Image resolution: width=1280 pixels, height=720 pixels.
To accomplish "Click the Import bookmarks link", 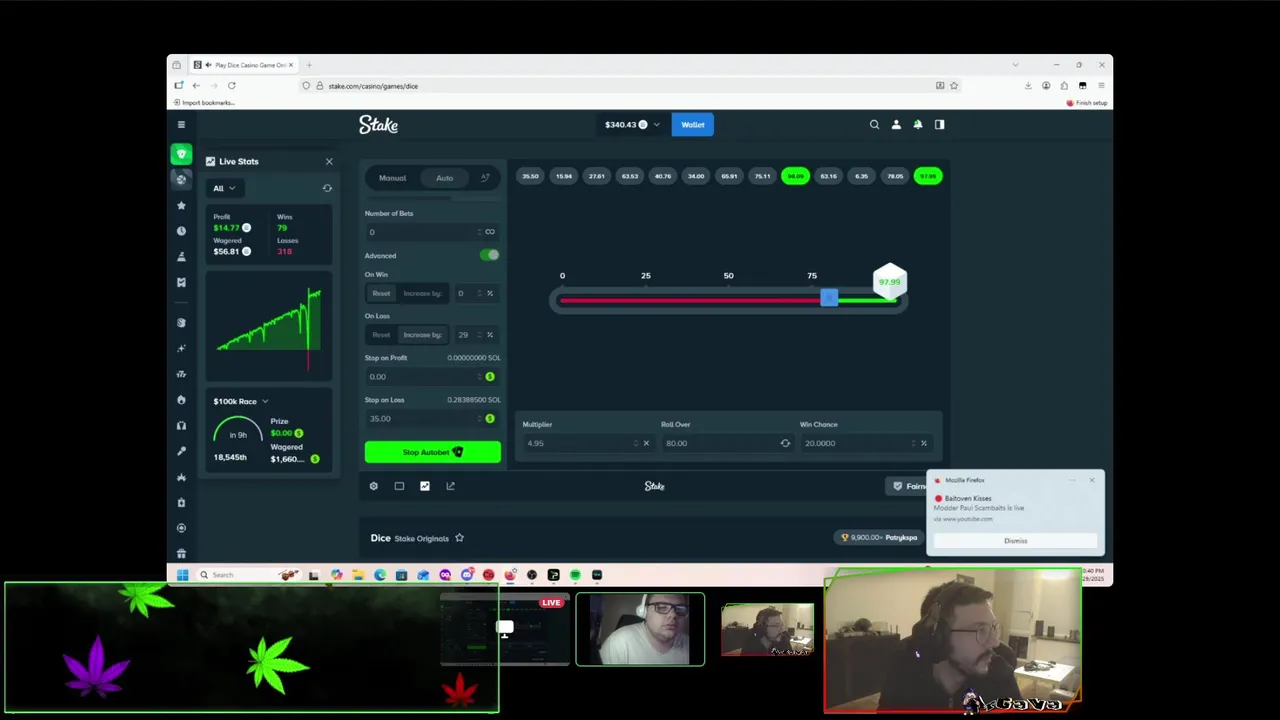I will point(204,103).
